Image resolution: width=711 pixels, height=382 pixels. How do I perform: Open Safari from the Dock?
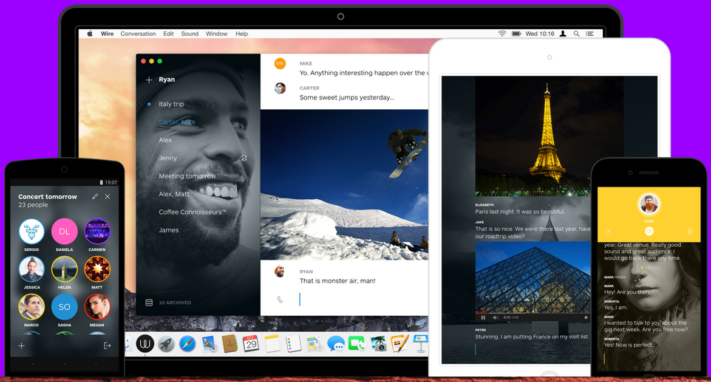click(187, 344)
